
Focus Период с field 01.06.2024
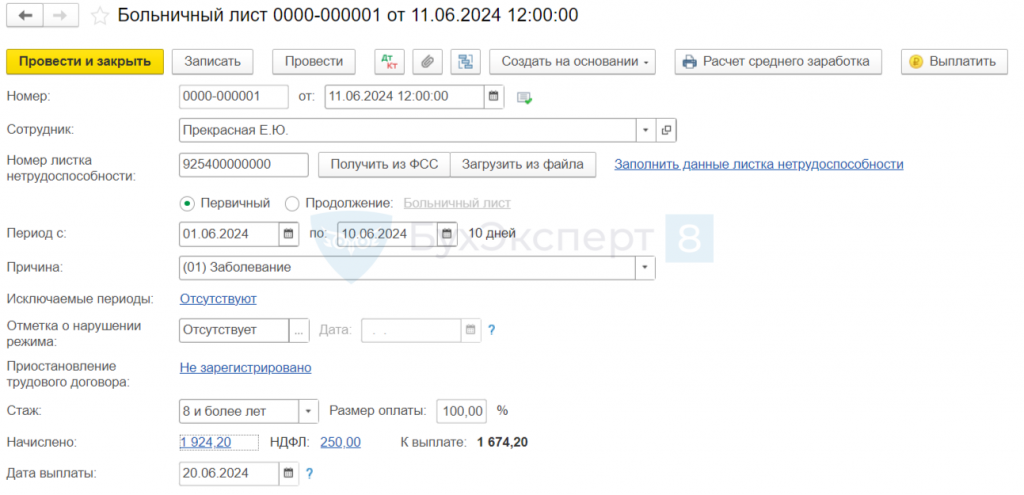pos(229,233)
